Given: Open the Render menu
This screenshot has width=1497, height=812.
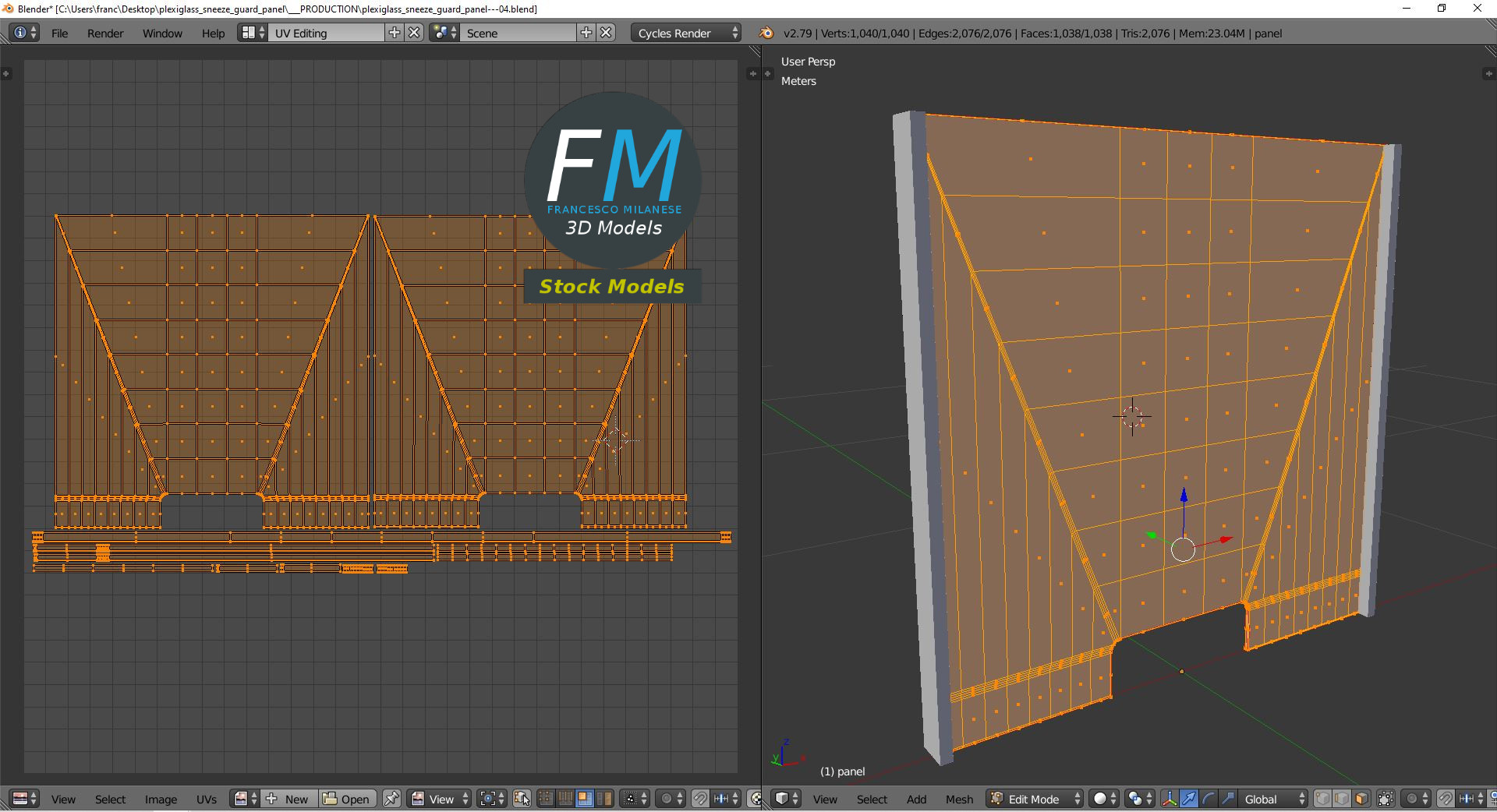Looking at the screenshot, I should tap(105, 33).
